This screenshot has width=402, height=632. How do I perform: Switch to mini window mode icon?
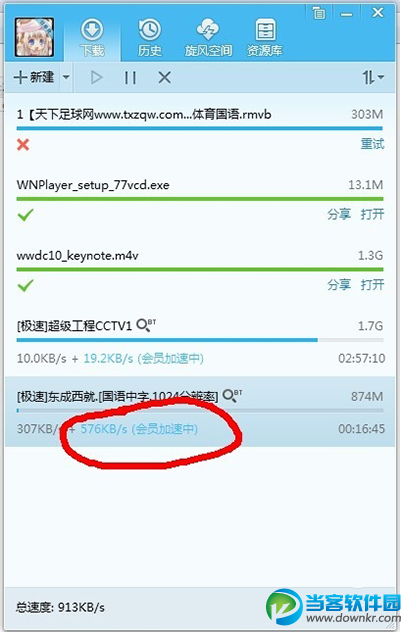coord(319,13)
